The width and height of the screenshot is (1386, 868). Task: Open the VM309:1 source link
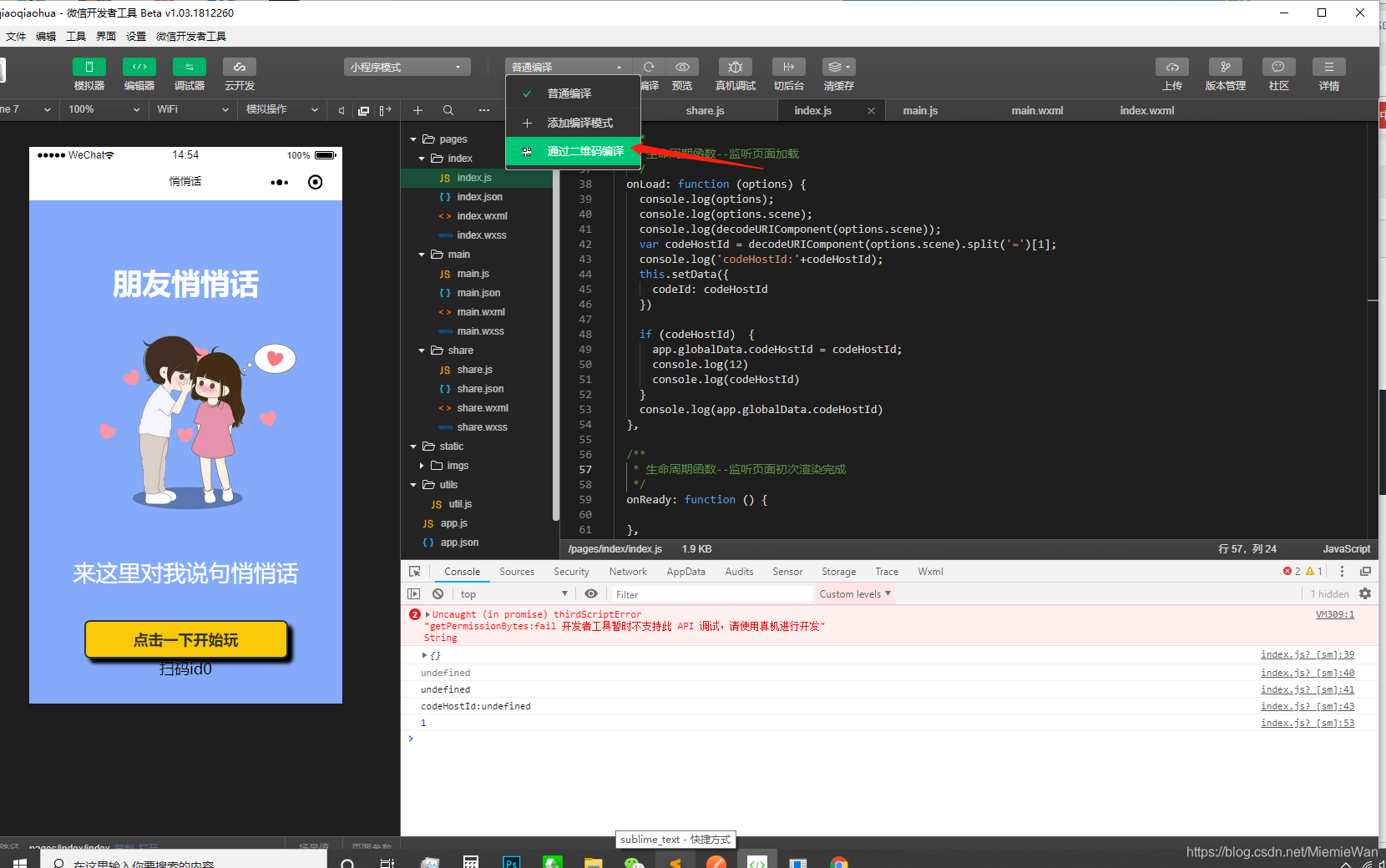click(x=1335, y=614)
